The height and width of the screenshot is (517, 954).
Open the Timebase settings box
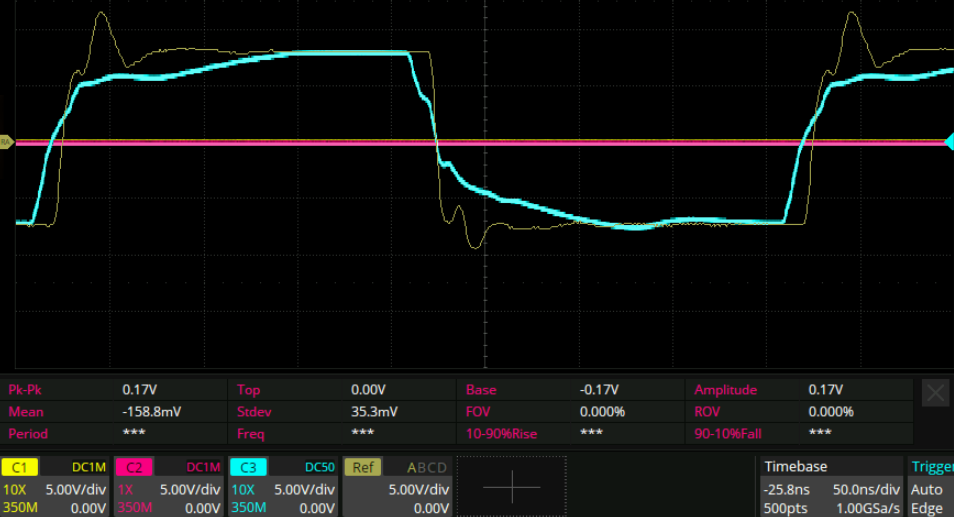point(831,487)
